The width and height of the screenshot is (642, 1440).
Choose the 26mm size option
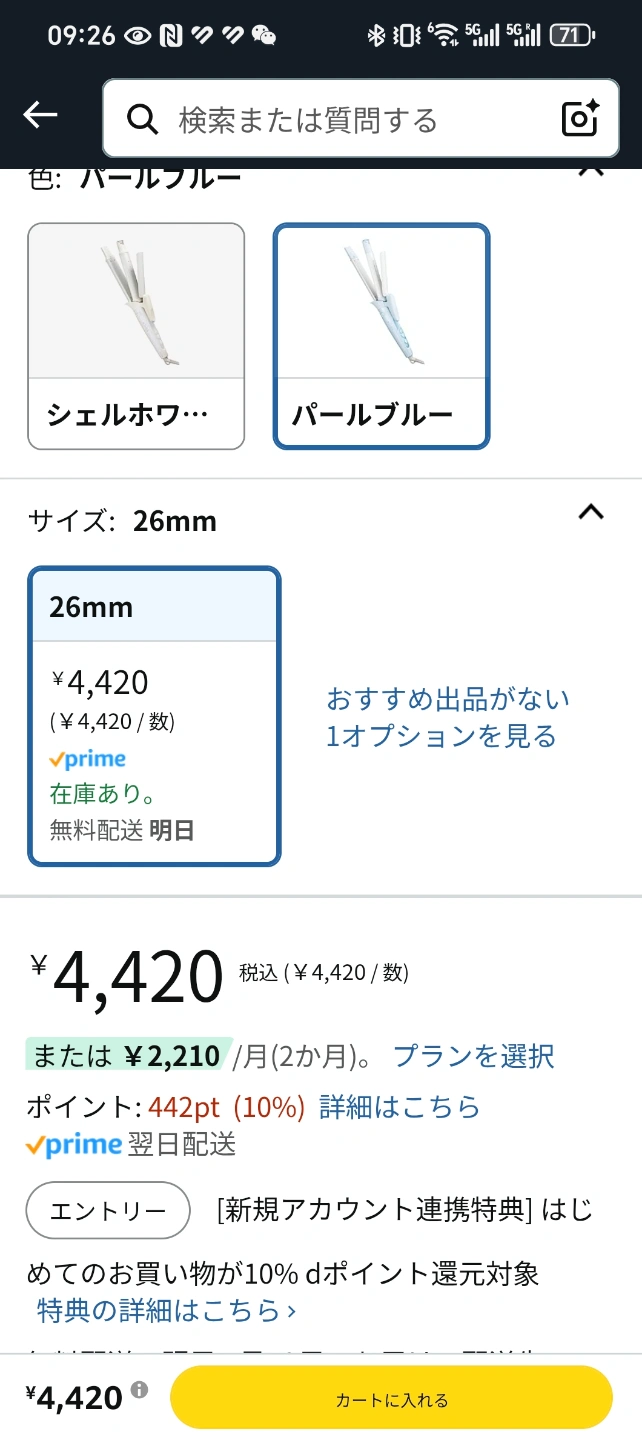(x=154, y=716)
